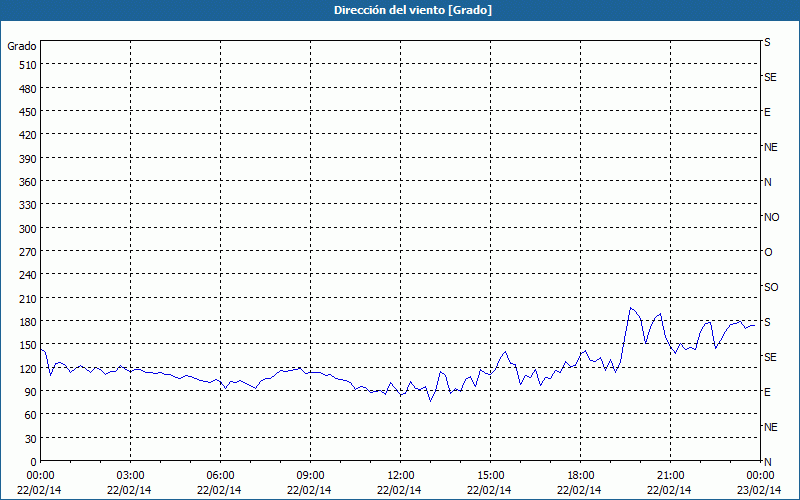Click the '06:00' time label
800x500 pixels.
click(x=220, y=476)
